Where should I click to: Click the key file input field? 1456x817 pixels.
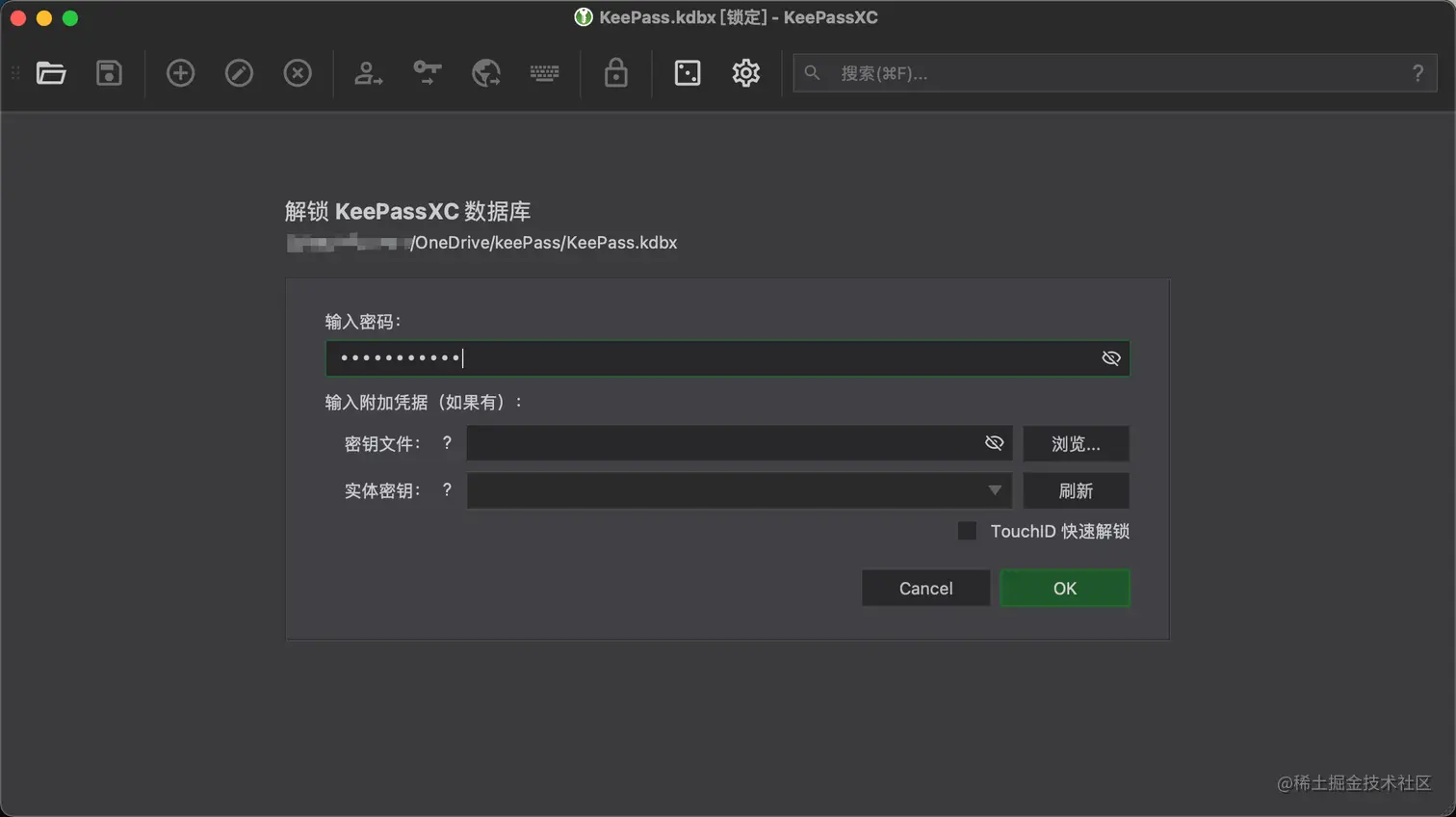(739, 443)
